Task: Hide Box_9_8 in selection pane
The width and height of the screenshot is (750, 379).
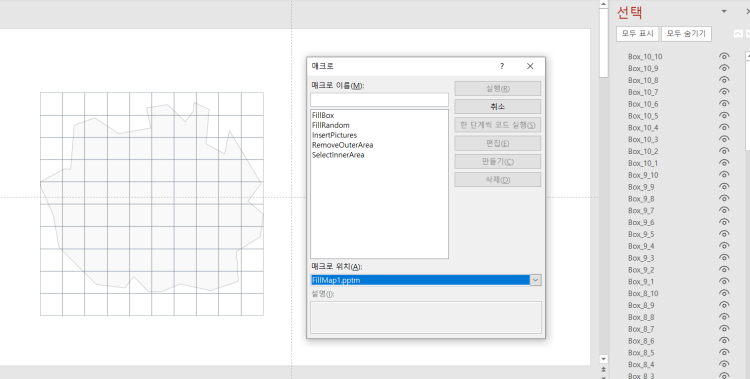Action: pyautogui.click(x=724, y=199)
